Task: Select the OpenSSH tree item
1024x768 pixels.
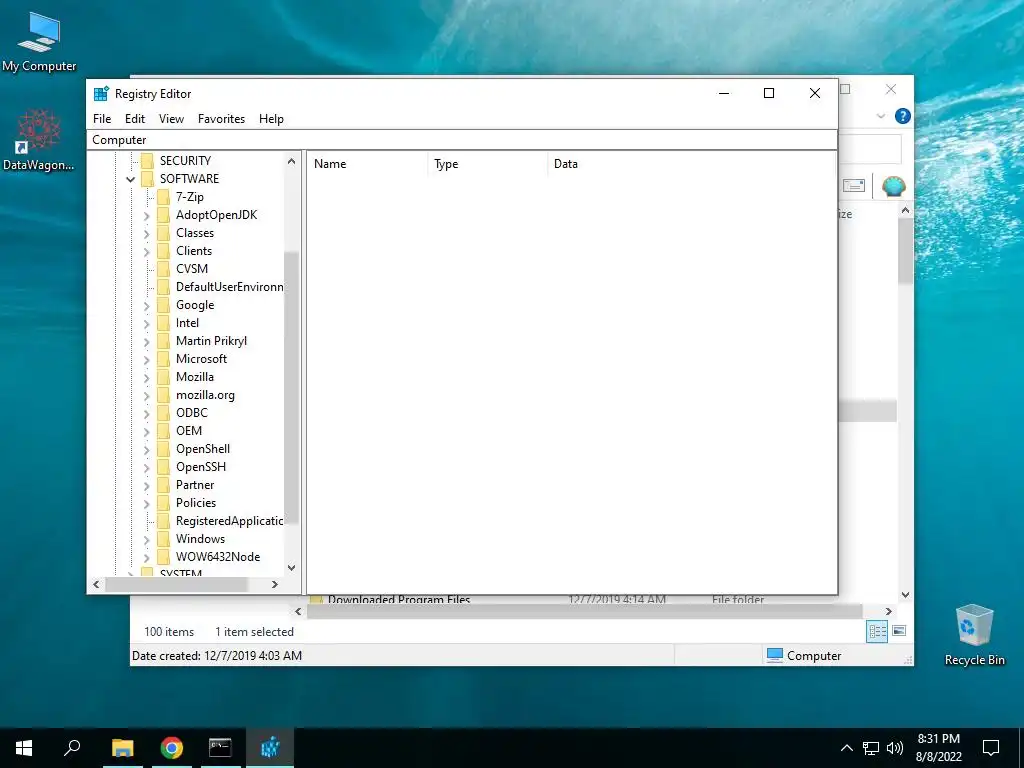Action: pos(200,467)
